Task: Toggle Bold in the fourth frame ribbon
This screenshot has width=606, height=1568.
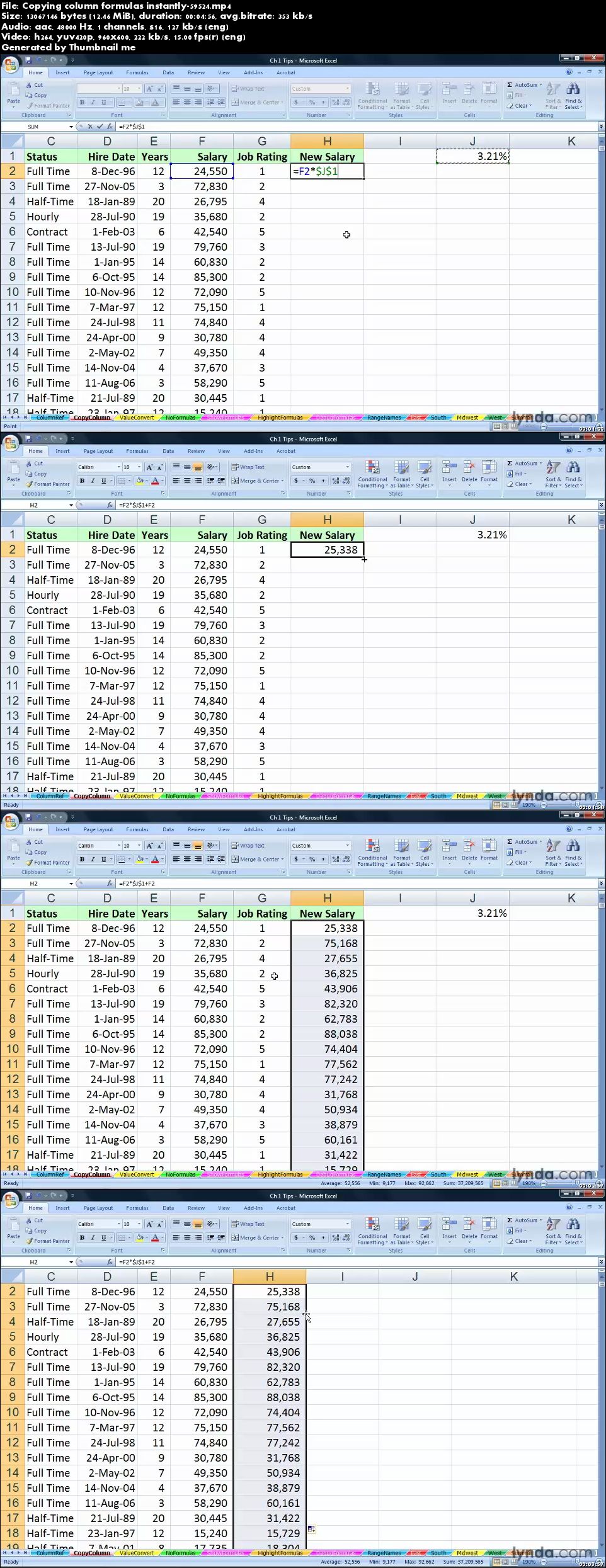Action: click(x=82, y=1238)
